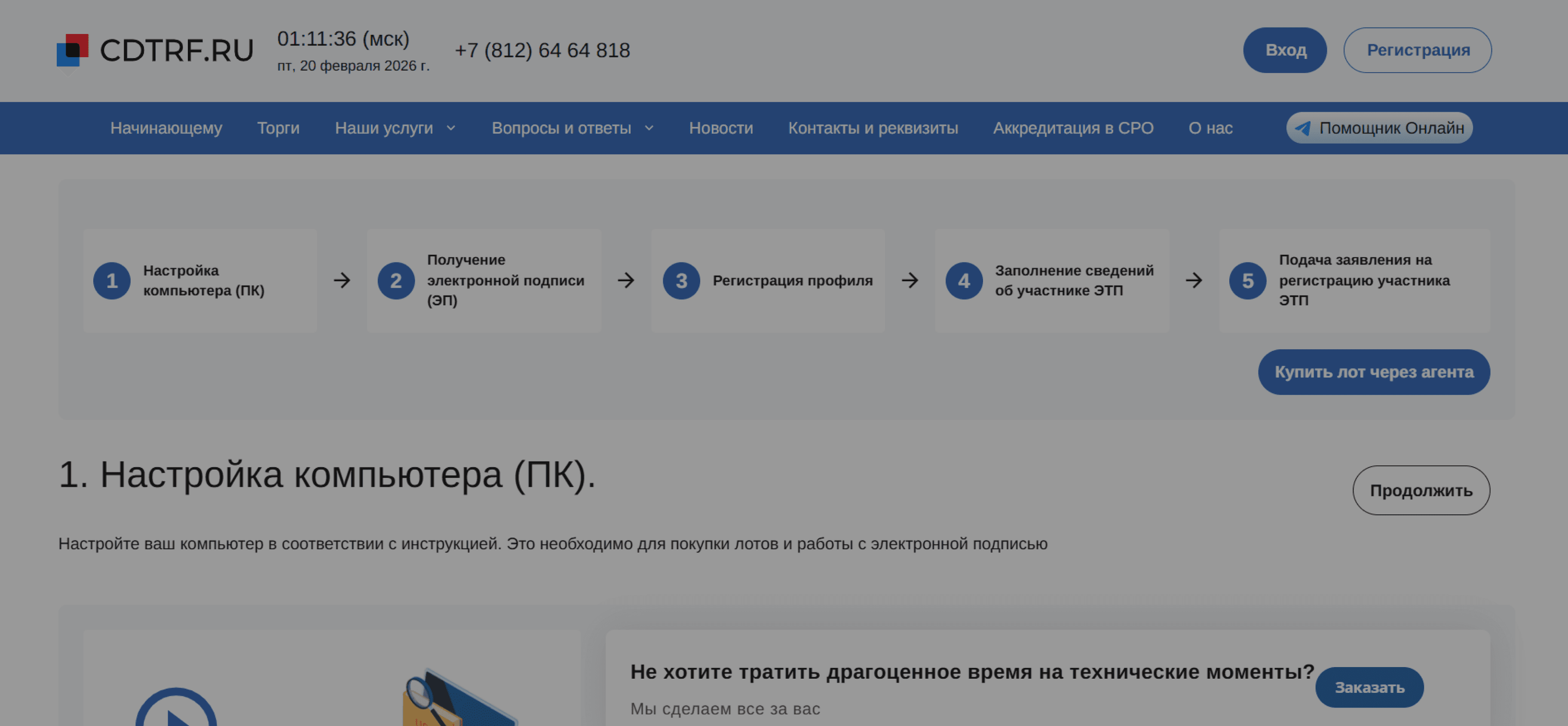The height and width of the screenshot is (726, 1568).
Task: Click Купить лот через агента button
Action: click(x=1373, y=372)
